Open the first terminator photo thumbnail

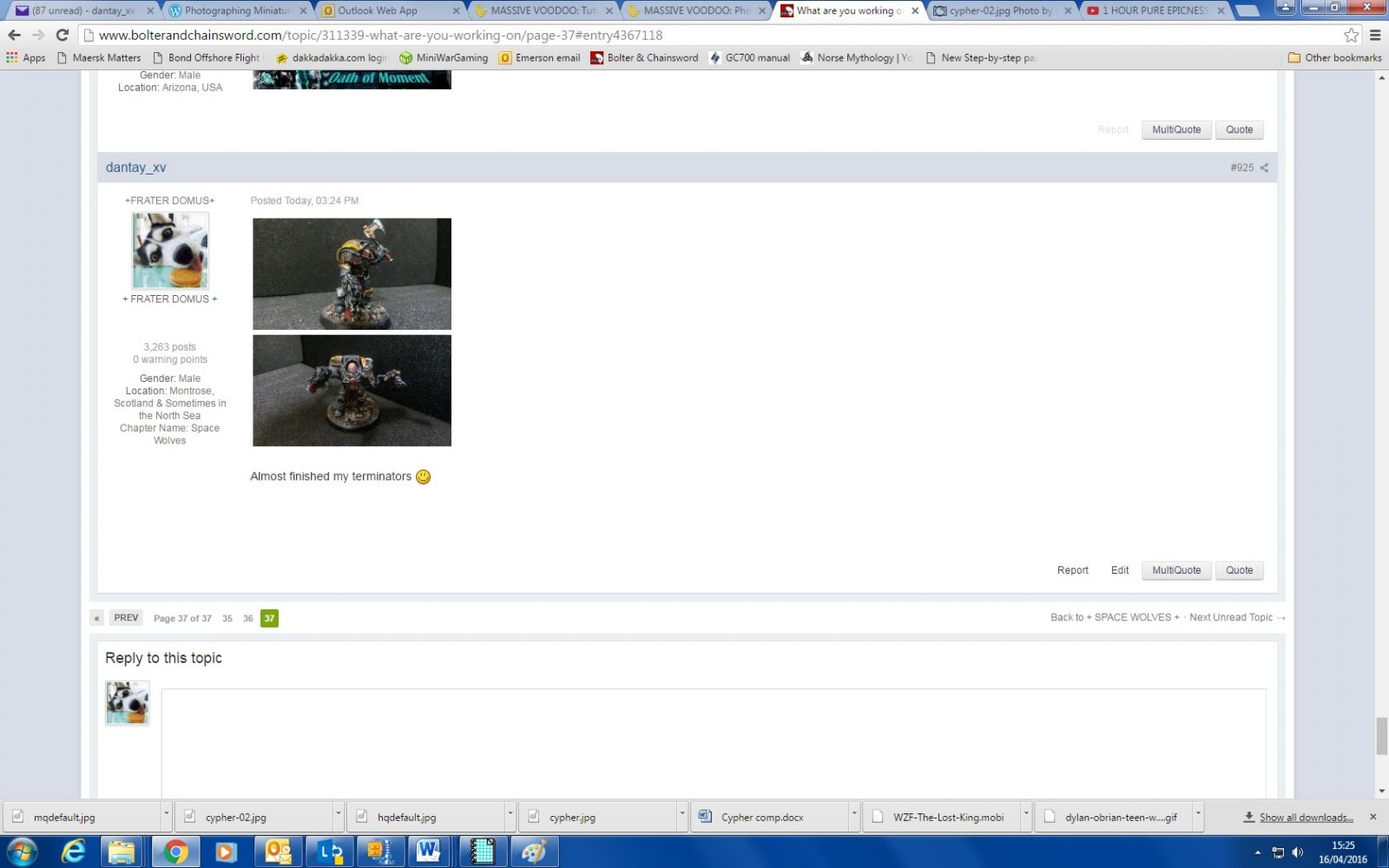pyautogui.click(x=352, y=273)
